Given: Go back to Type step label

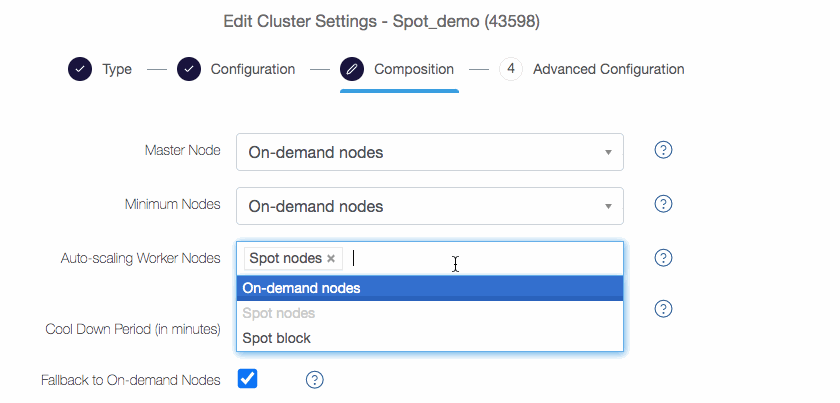Looking at the screenshot, I should pos(117,70).
